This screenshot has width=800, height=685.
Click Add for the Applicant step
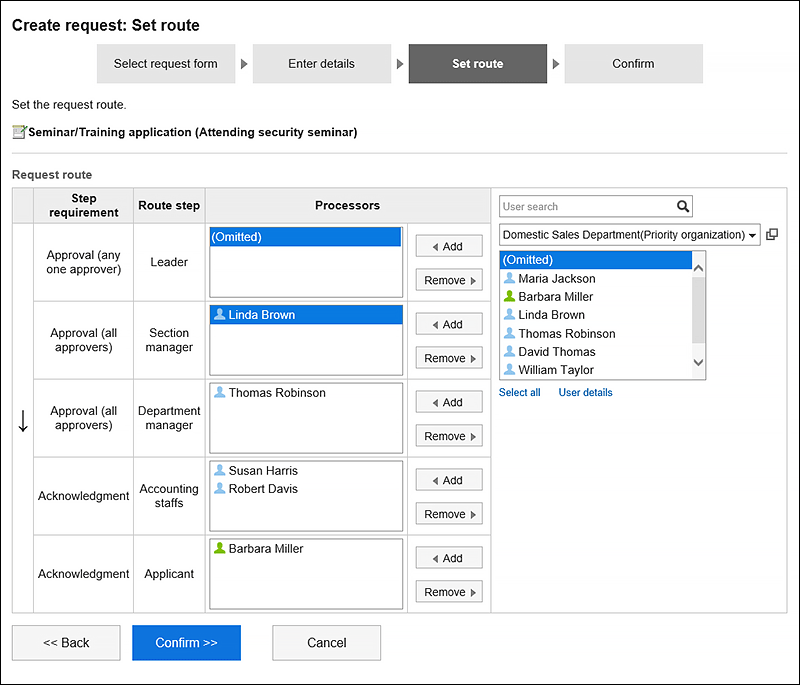[449, 559]
